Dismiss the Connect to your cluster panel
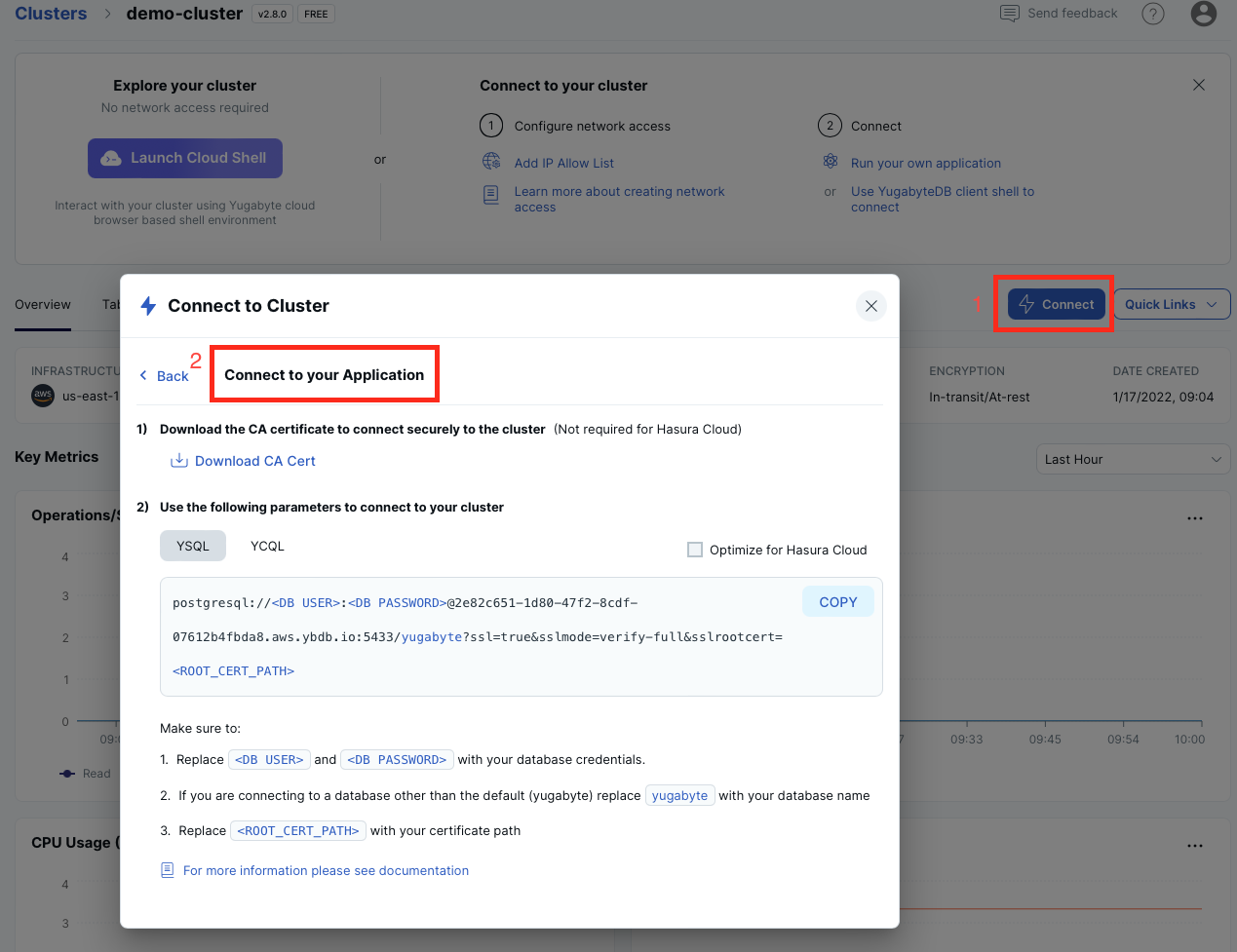This screenshot has height=952, width=1237. [x=1199, y=85]
